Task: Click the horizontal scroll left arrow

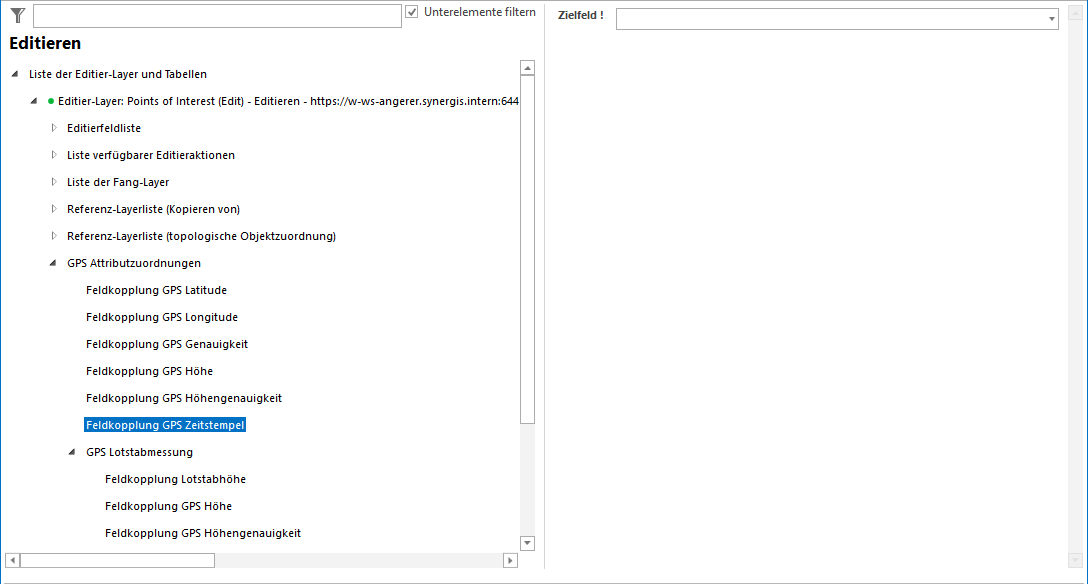Action: coord(12,560)
